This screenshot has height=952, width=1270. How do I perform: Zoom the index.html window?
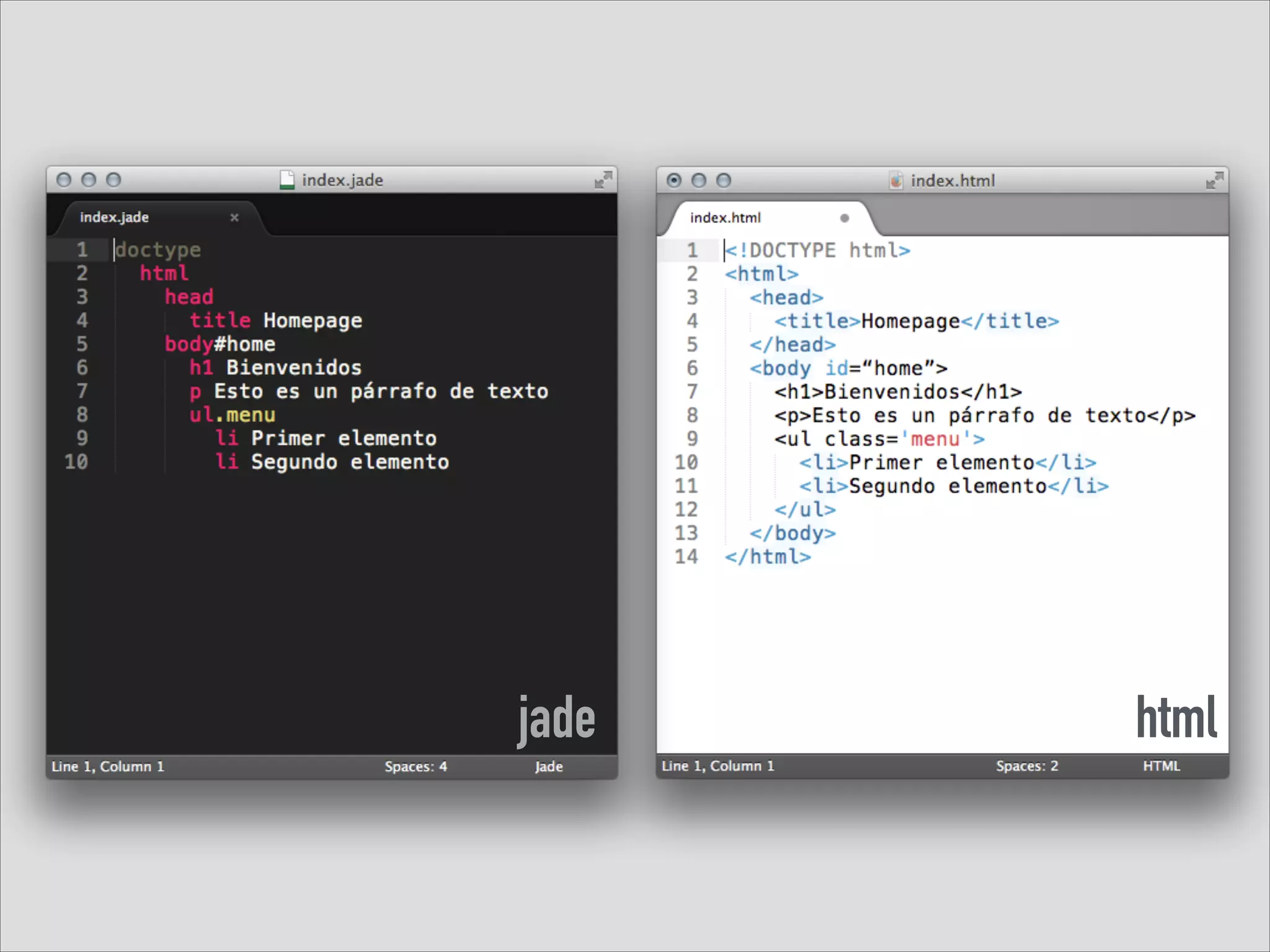[x=724, y=180]
